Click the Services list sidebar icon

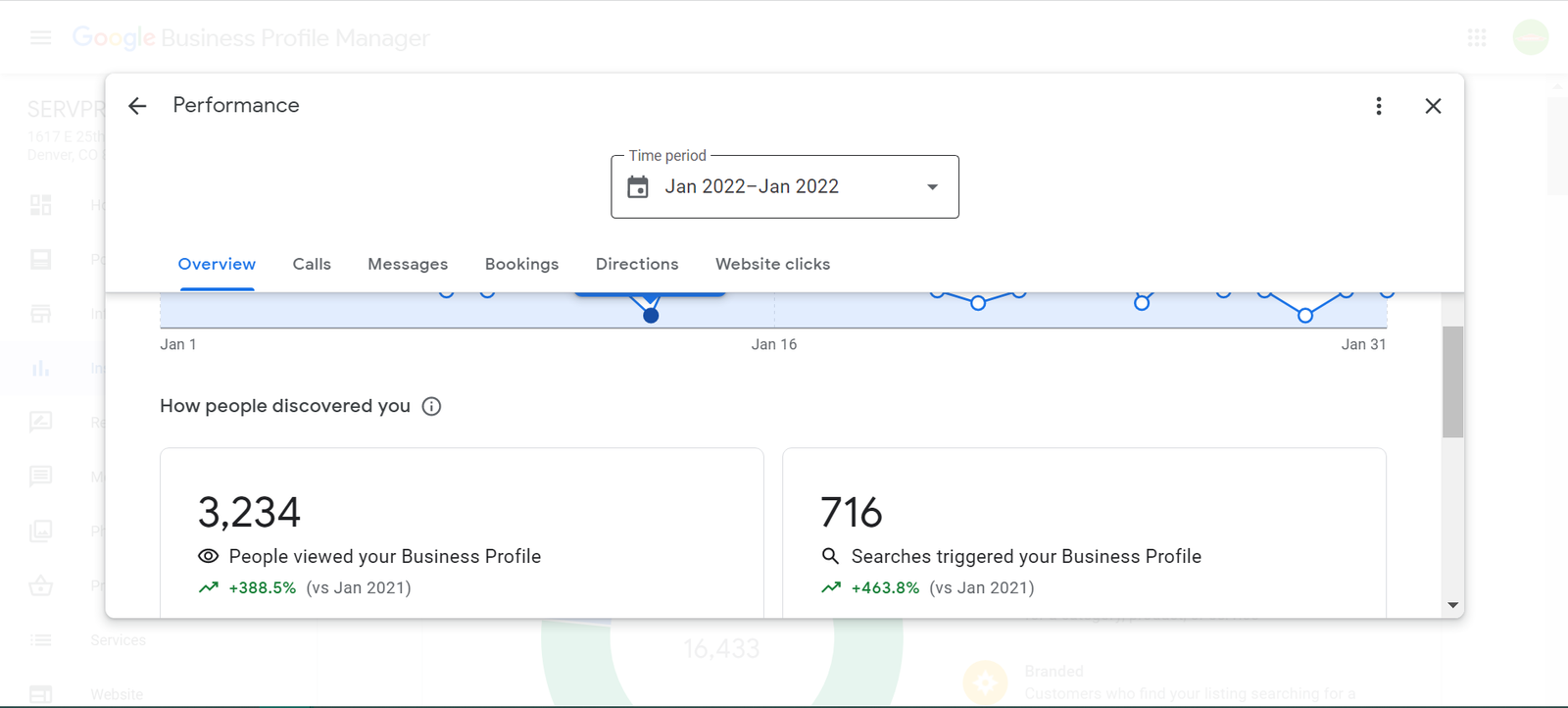pos(40,640)
